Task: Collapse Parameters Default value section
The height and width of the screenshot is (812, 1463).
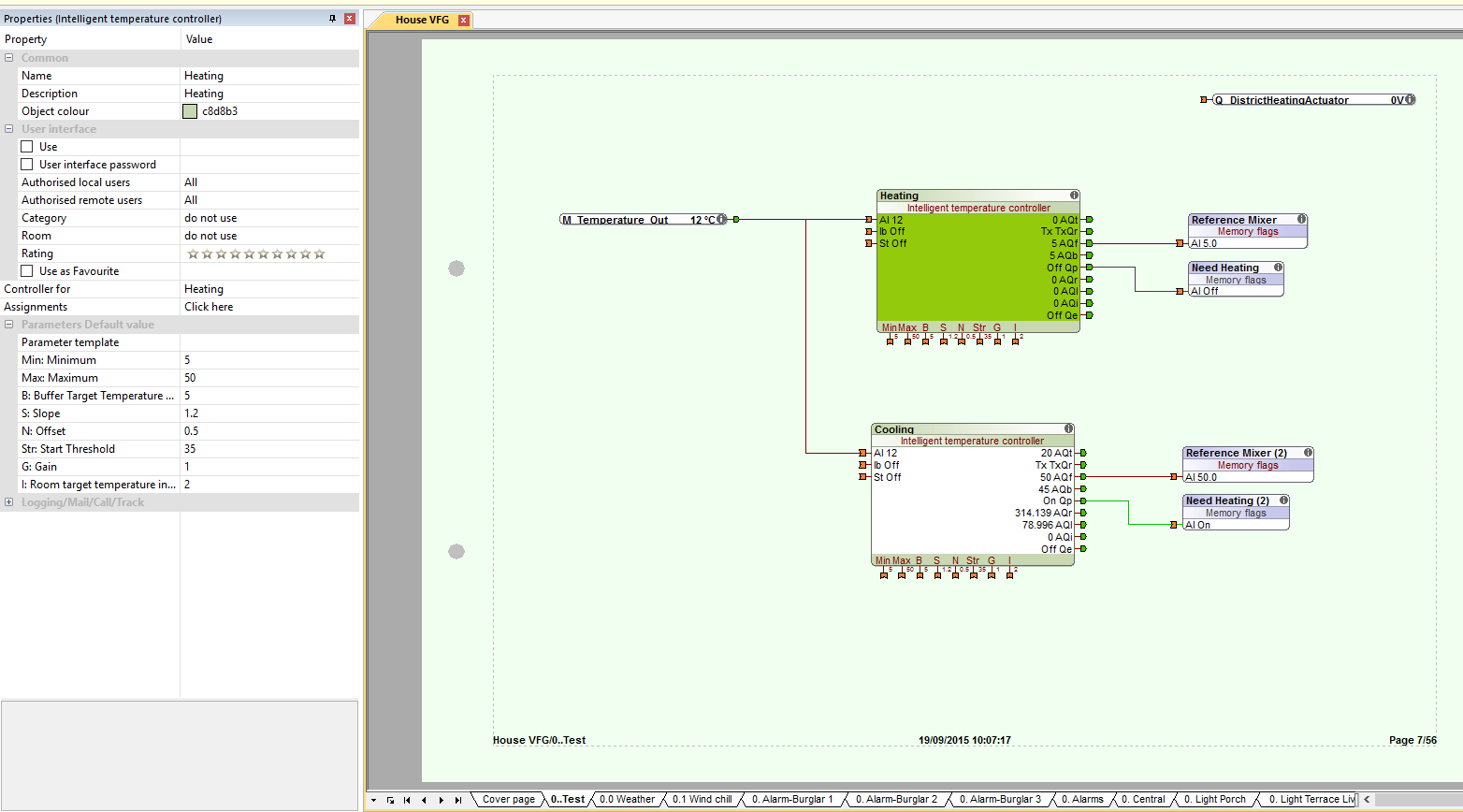Action: pos(9,325)
